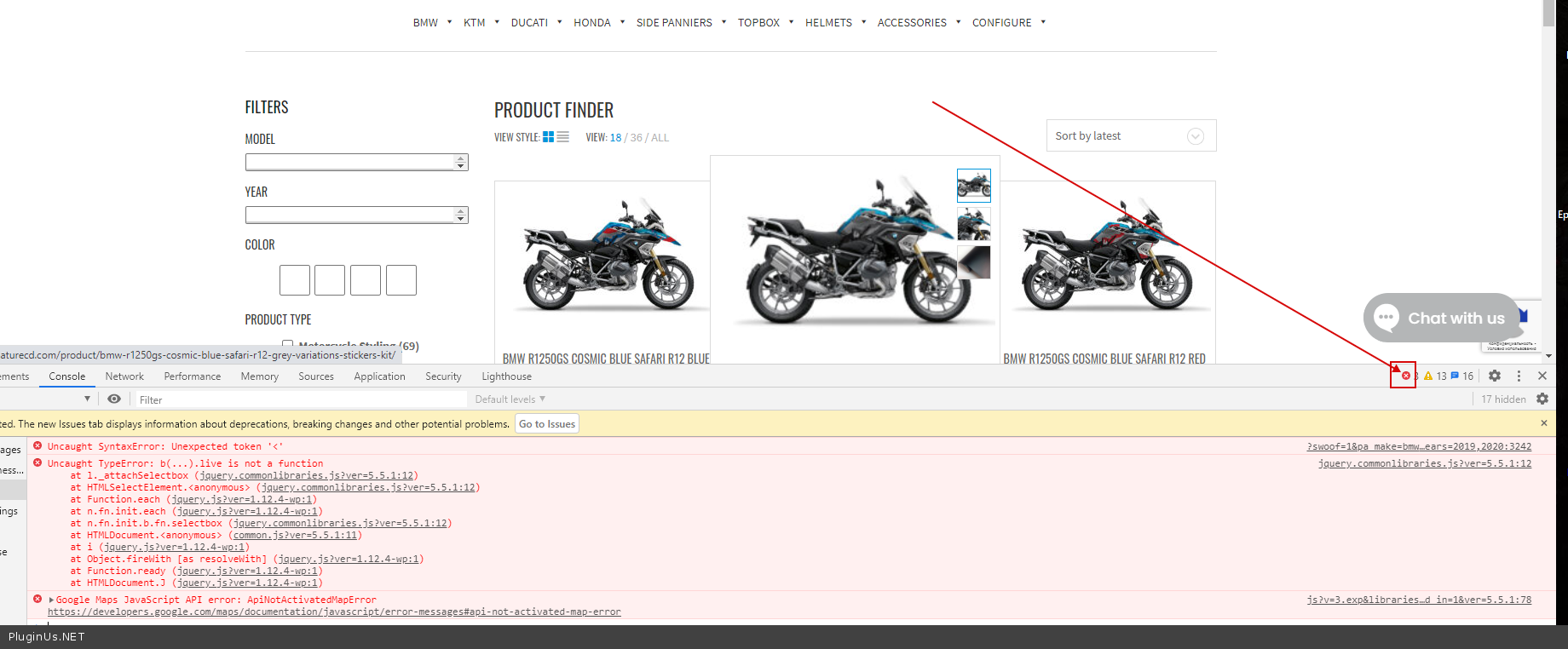Open console settings gear beside 17 hidden
The height and width of the screenshot is (649, 1568).
point(1542,399)
